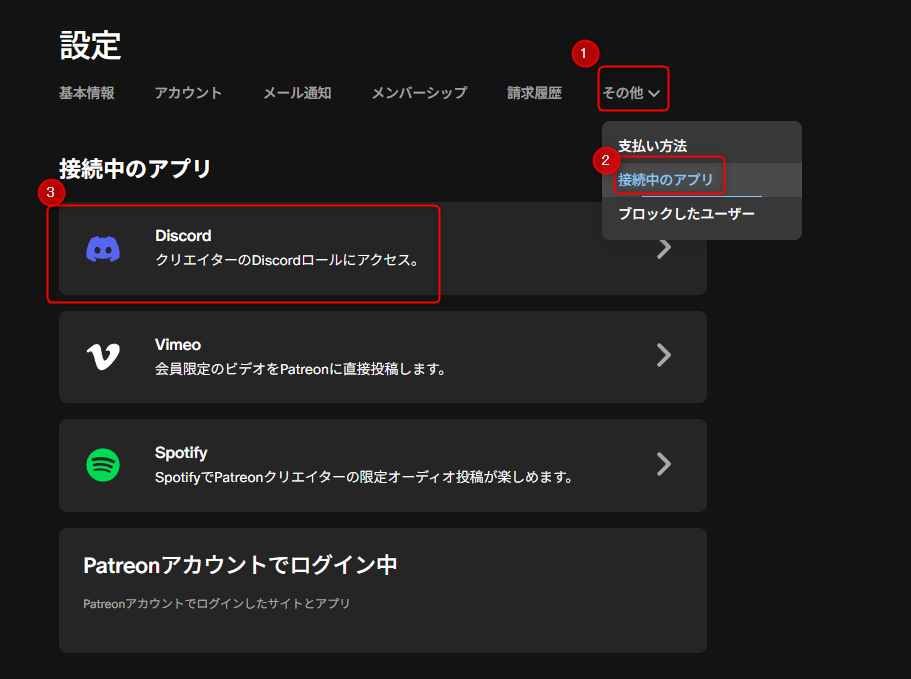
Task: Click the クリエイターのDiscordロールにアクセス description
Action: tap(288, 260)
